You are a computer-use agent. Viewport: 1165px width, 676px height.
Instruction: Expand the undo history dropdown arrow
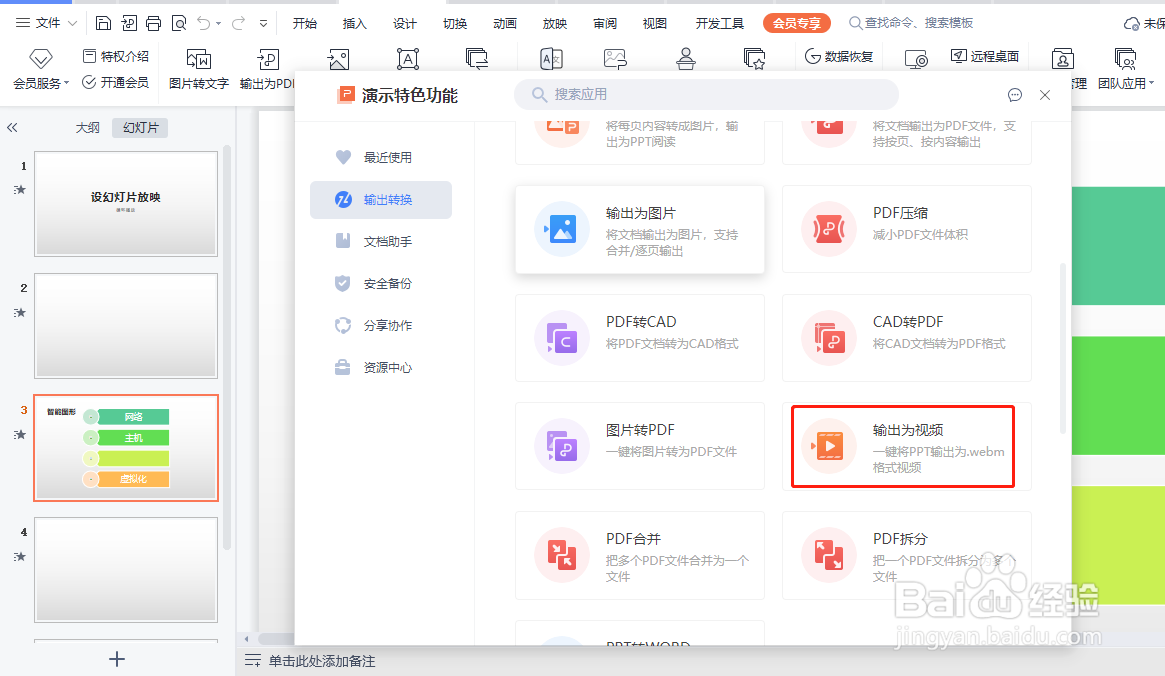tap(218, 24)
